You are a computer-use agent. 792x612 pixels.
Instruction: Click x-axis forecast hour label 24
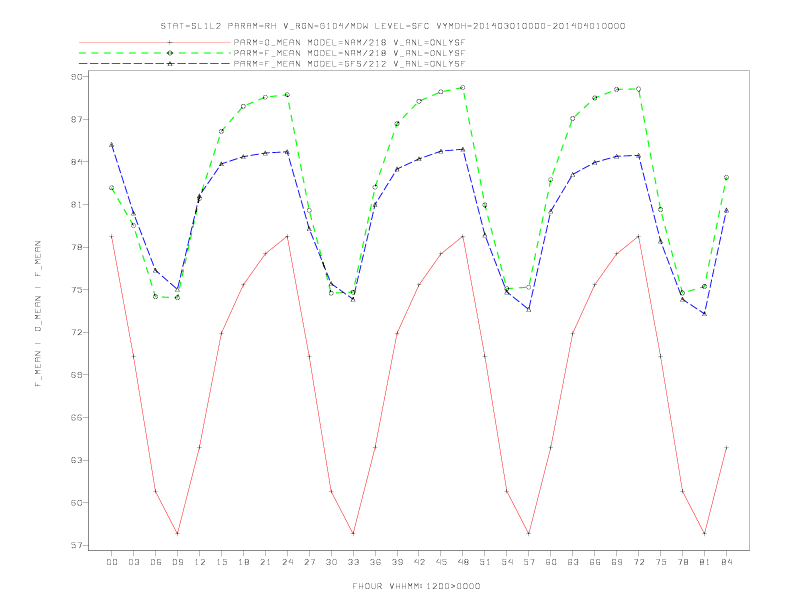[287, 562]
